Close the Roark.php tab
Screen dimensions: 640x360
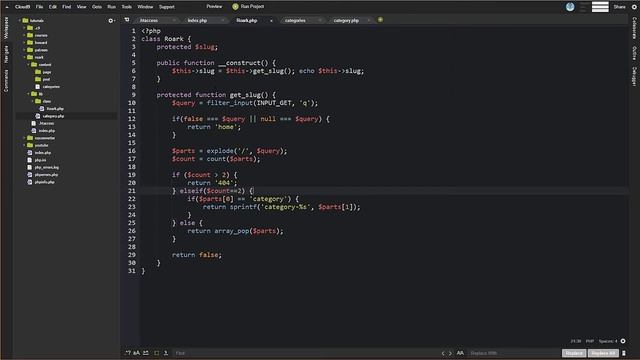271,20
